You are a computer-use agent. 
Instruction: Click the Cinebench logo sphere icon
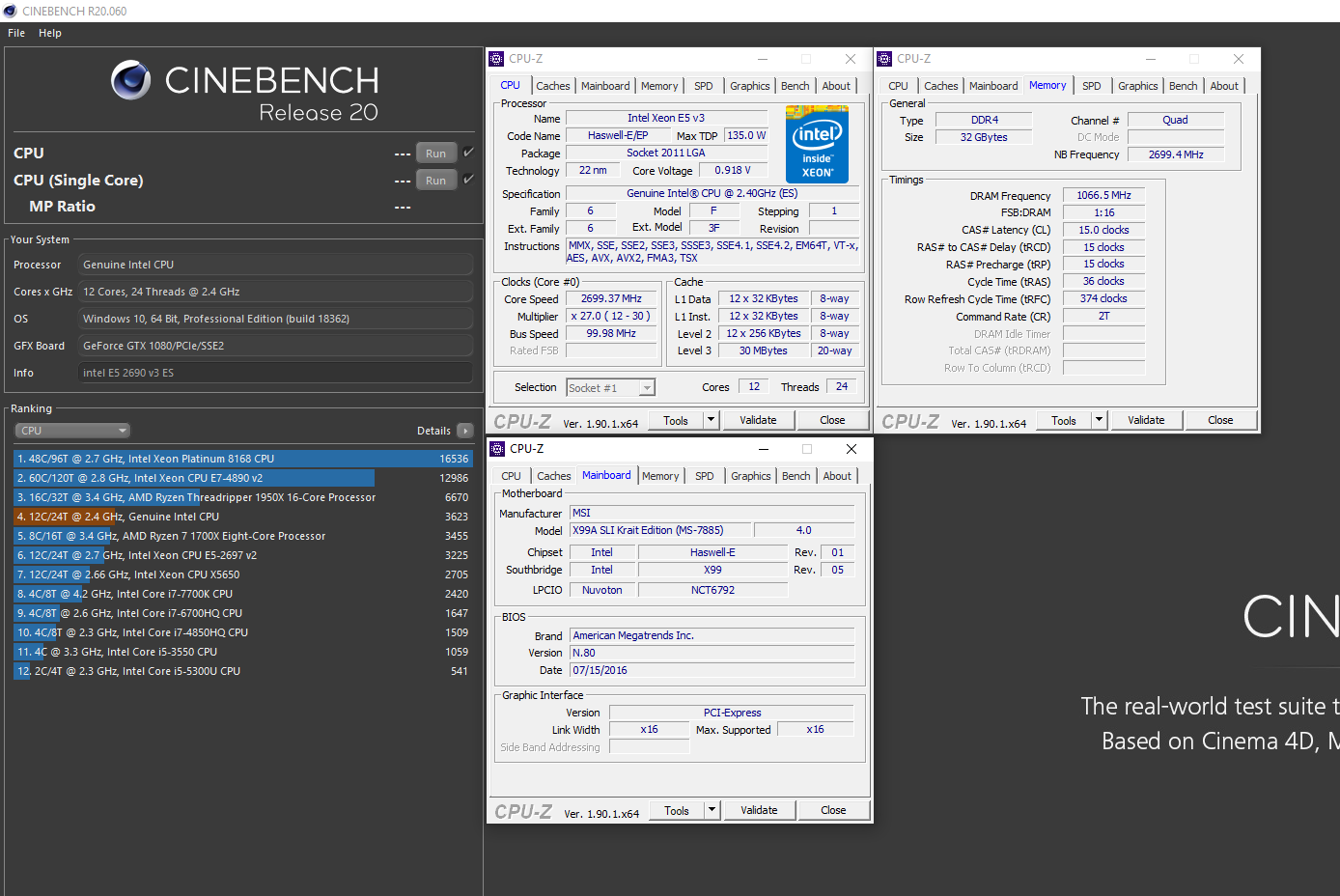(x=130, y=80)
